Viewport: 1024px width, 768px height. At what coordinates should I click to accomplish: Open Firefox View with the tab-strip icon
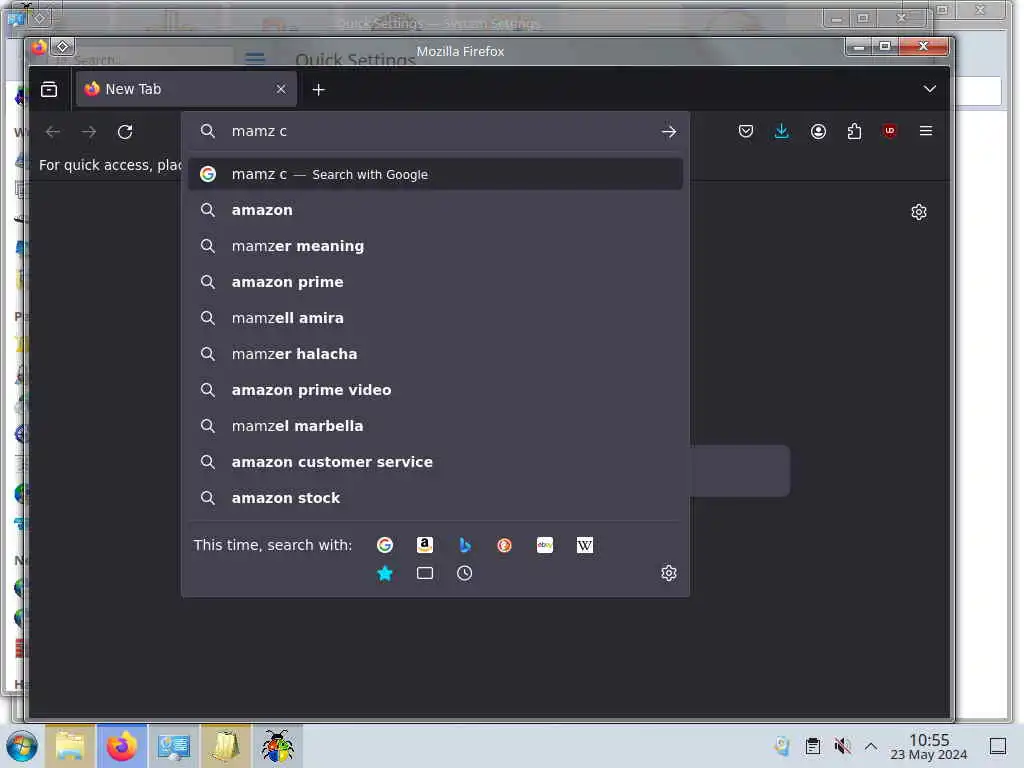pyautogui.click(x=49, y=89)
